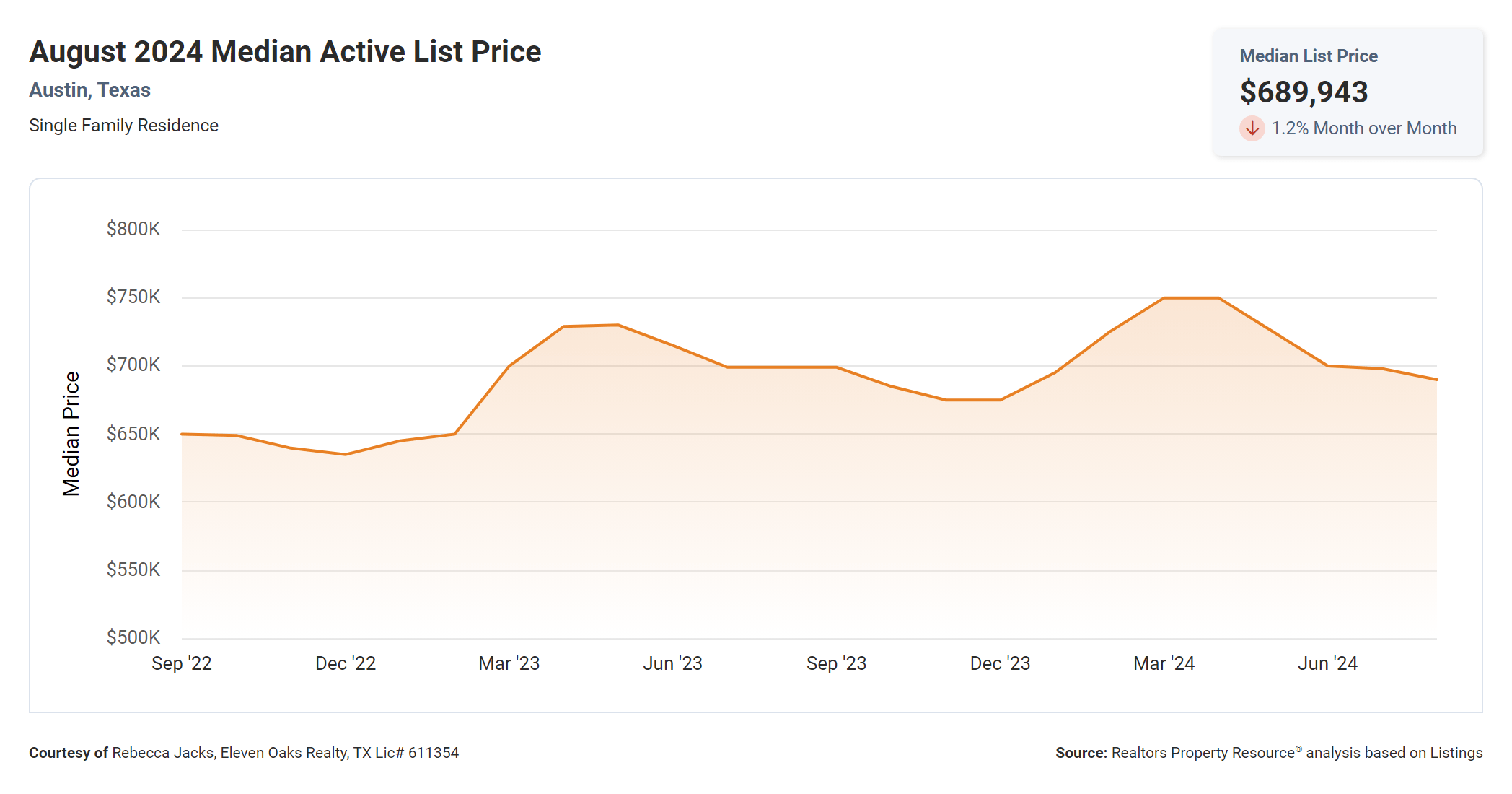Click the vertical "Median Price" axis title

[x=71, y=434]
